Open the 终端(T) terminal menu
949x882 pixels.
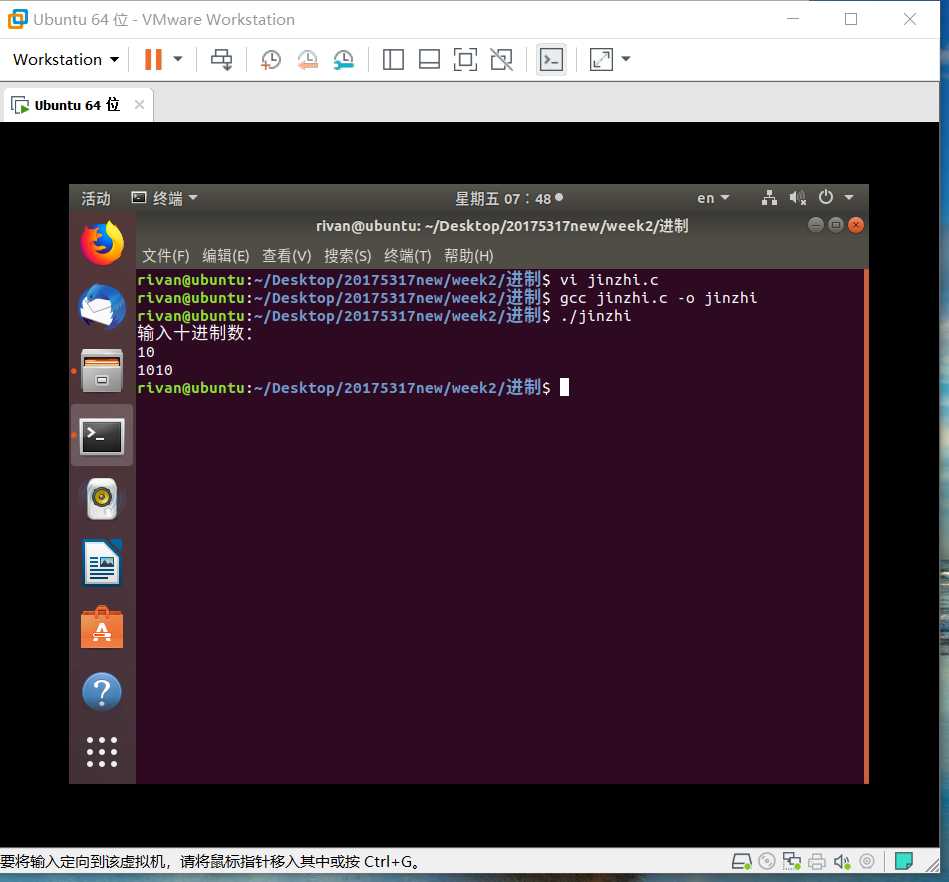click(x=407, y=256)
